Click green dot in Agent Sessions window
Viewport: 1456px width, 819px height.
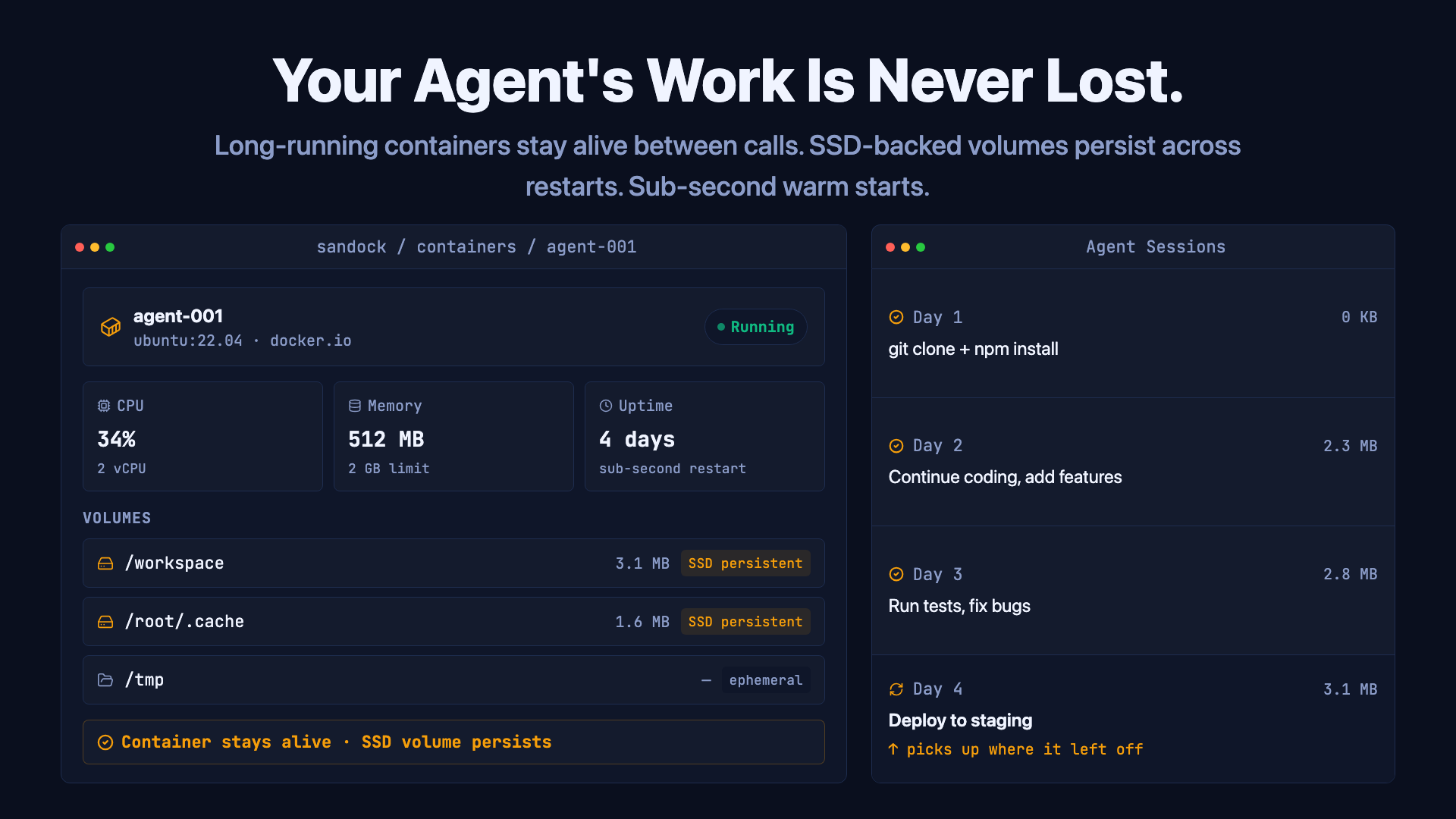tap(921, 247)
